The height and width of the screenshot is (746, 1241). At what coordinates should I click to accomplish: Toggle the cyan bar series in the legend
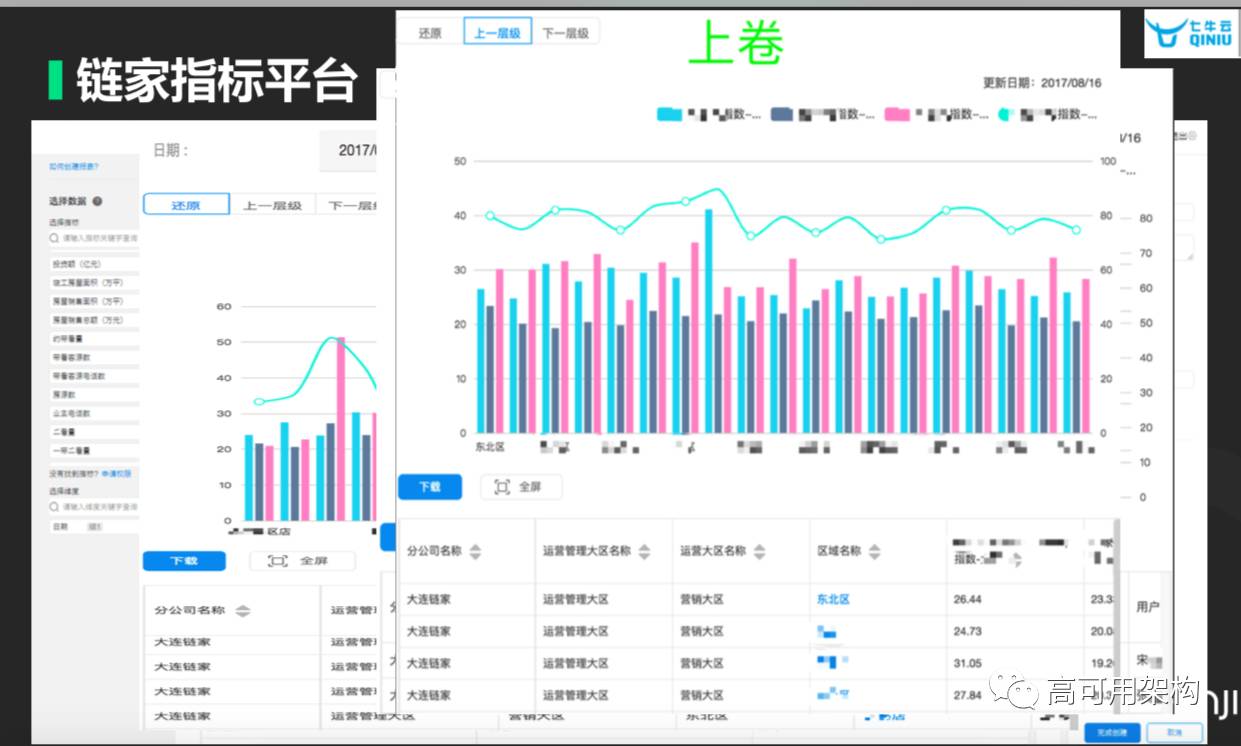point(669,114)
